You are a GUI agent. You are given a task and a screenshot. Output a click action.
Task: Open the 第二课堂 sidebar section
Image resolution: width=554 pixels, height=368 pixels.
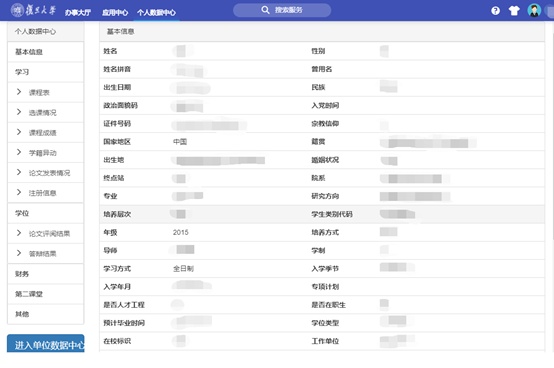[46, 294]
